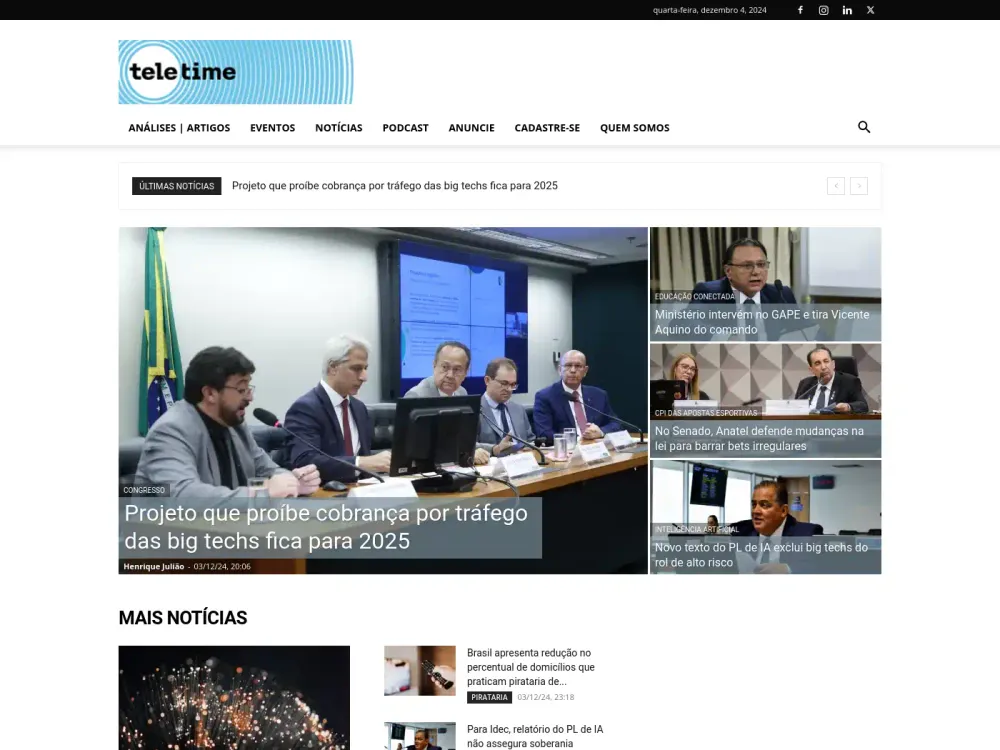1000x750 pixels.
Task: Open the Instagram icon in the top bar
Action: (x=823, y=10)
